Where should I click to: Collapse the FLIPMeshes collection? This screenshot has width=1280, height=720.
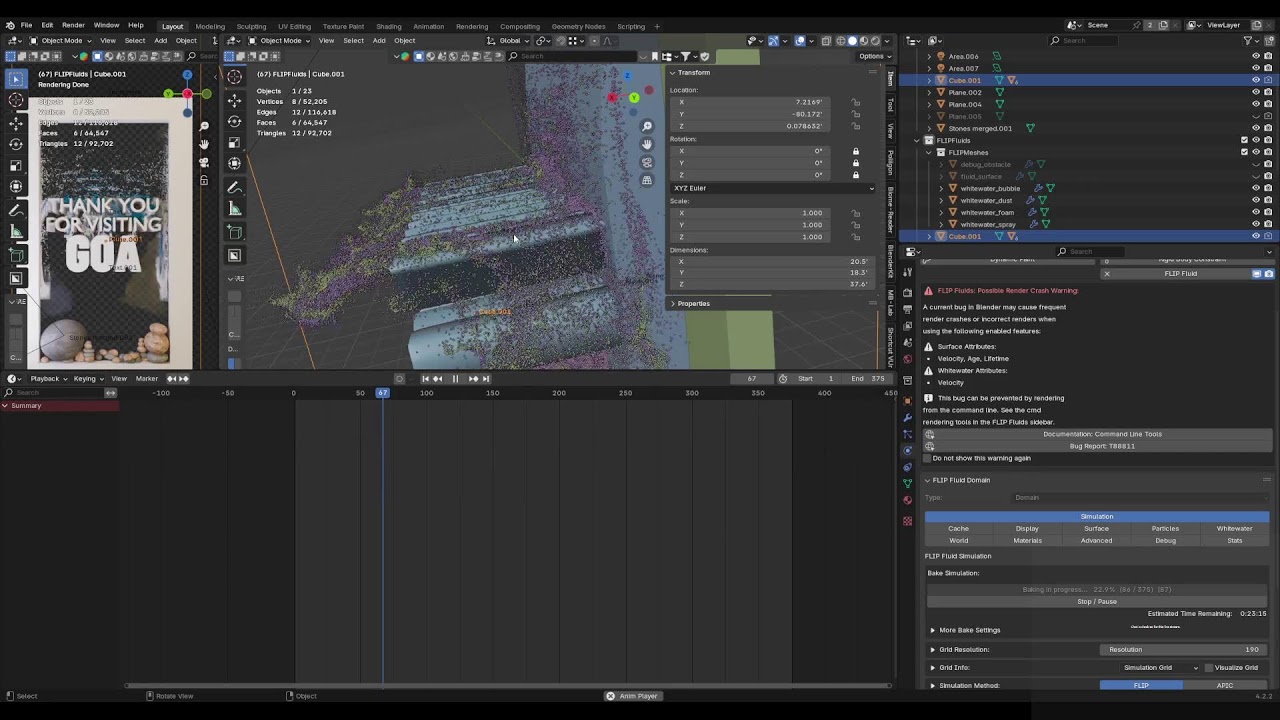coord(929,152)
